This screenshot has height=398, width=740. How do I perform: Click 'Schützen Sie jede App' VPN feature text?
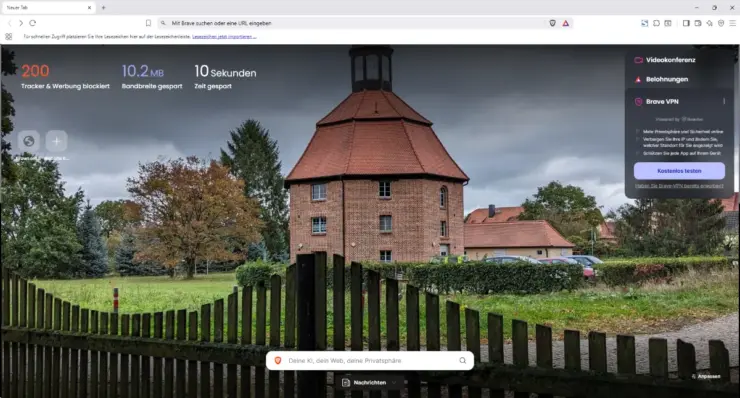coord(681,153)
